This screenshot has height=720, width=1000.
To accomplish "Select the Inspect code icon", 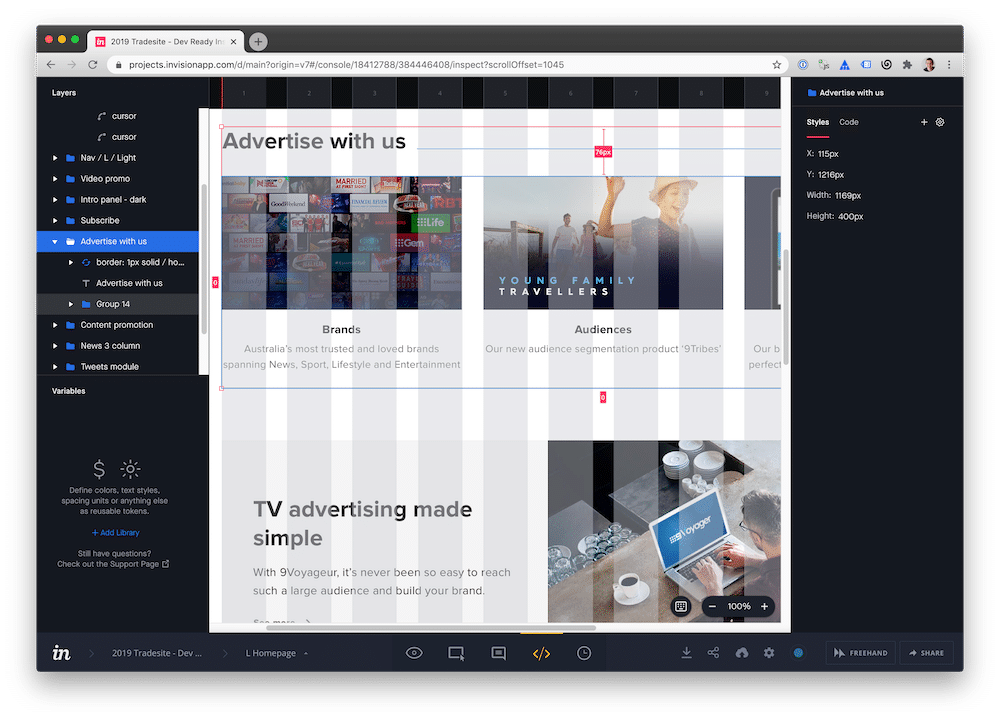I will point(541,653).
